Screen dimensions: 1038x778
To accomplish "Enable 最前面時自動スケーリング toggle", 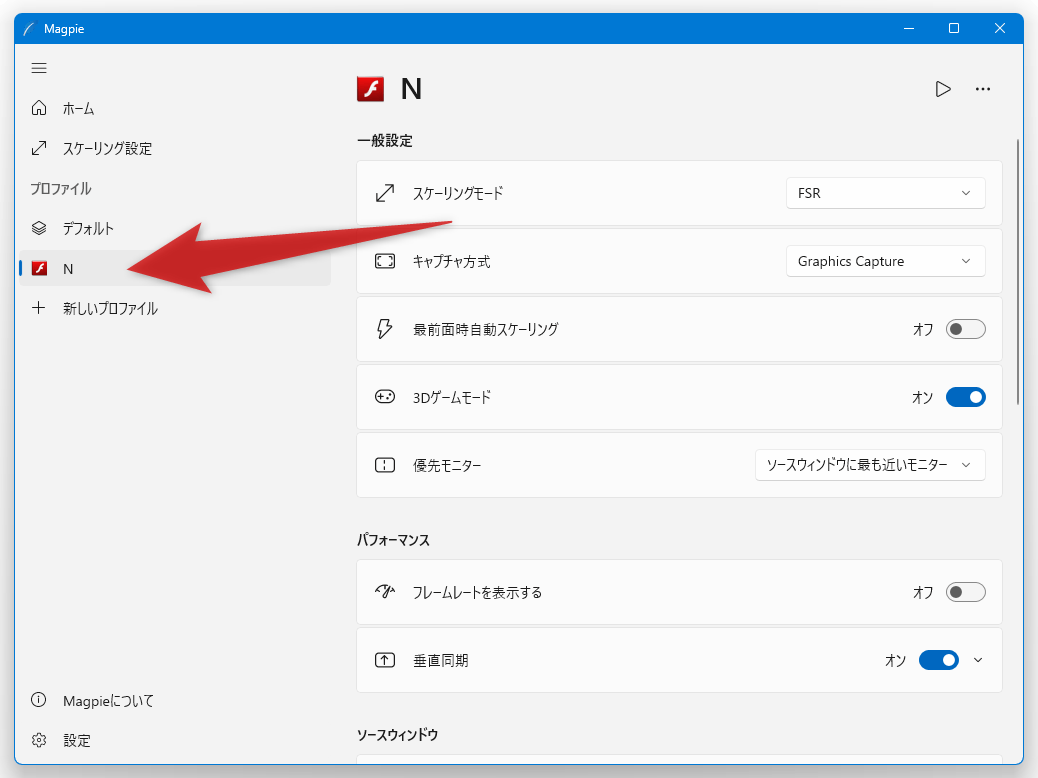I will pos(965,329).
